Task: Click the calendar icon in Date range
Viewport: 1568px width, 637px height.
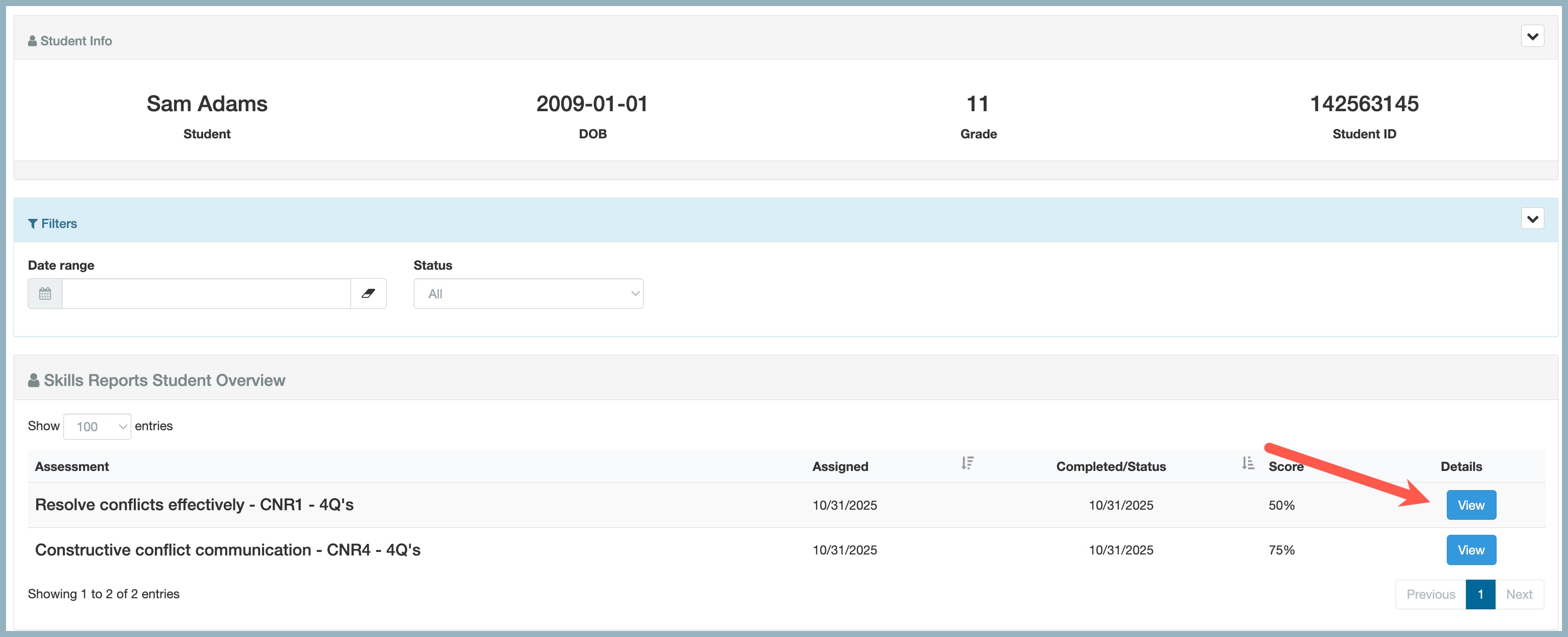Action: click(45, 293)
